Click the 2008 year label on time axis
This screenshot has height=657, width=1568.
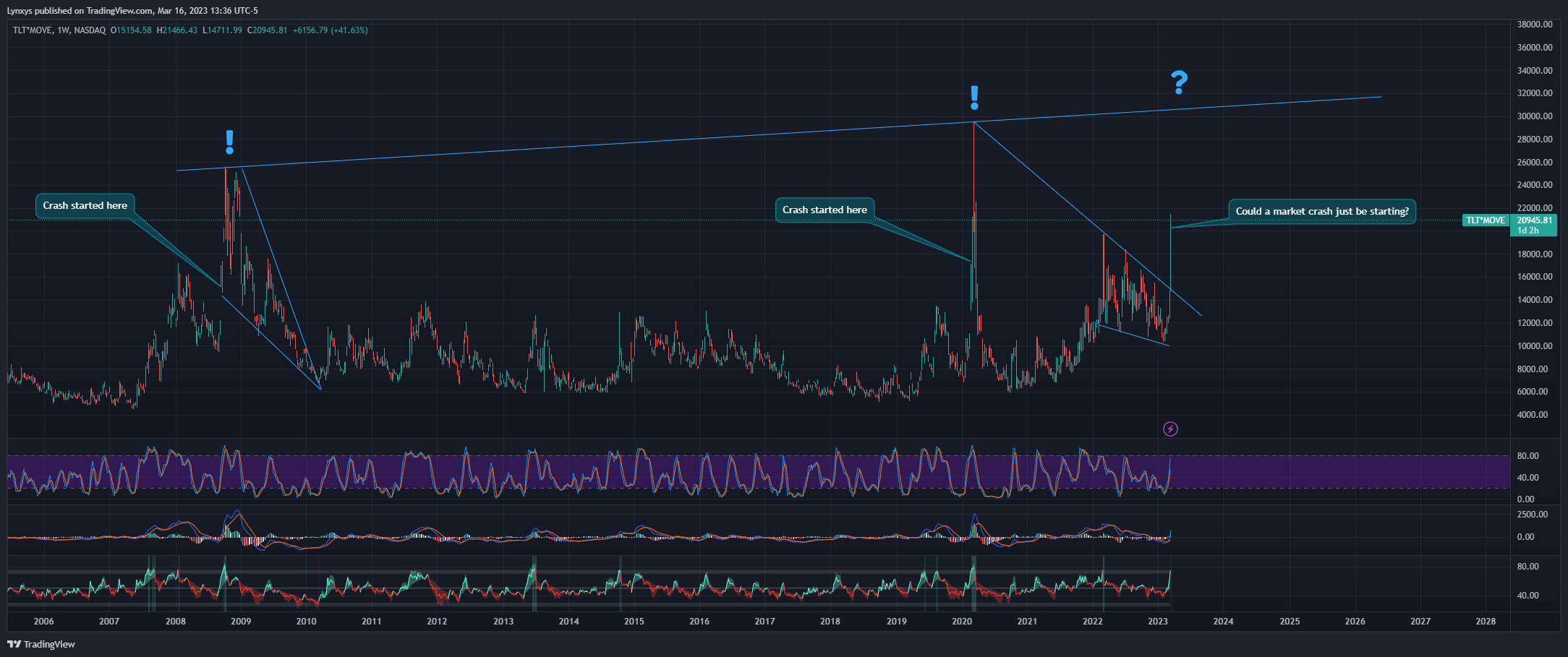click(x=176, y=622)
